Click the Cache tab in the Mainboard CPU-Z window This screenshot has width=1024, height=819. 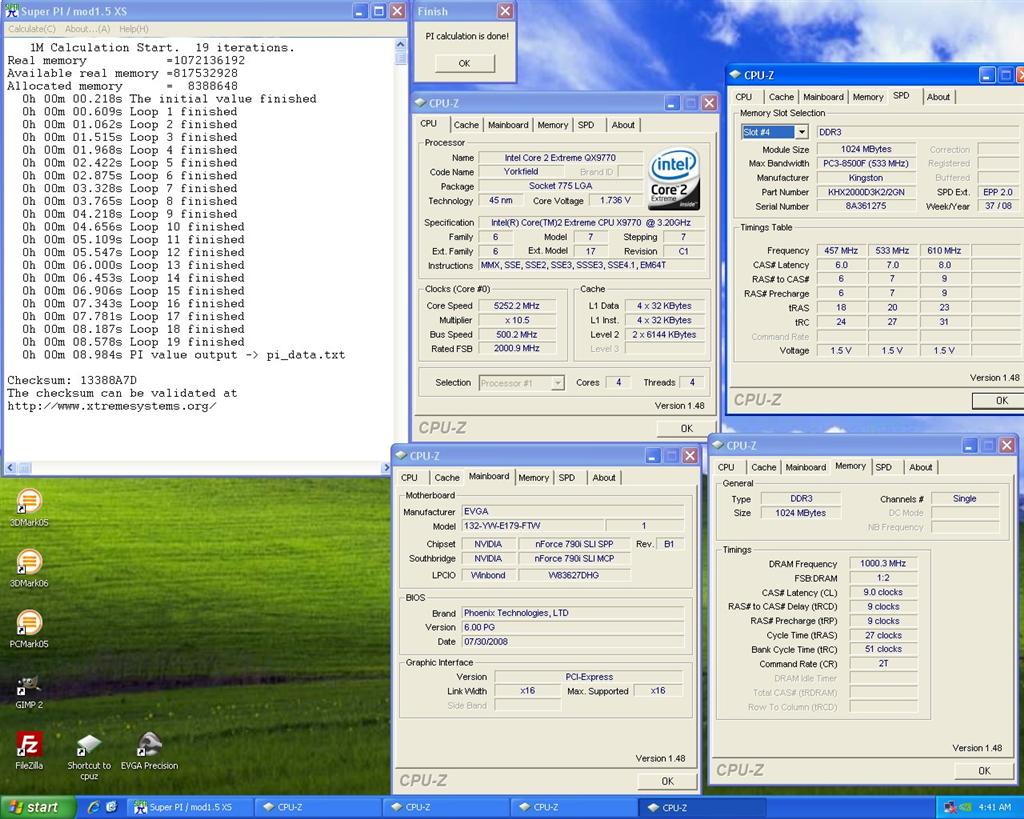[x=447, y=477]
